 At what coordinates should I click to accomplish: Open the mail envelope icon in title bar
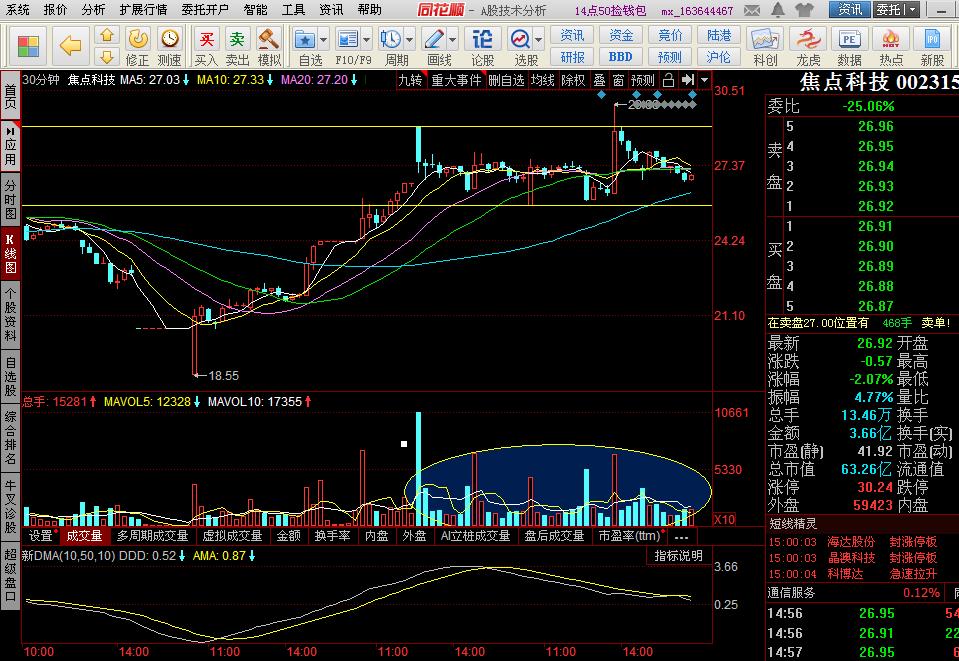click(x=752, y=10)
